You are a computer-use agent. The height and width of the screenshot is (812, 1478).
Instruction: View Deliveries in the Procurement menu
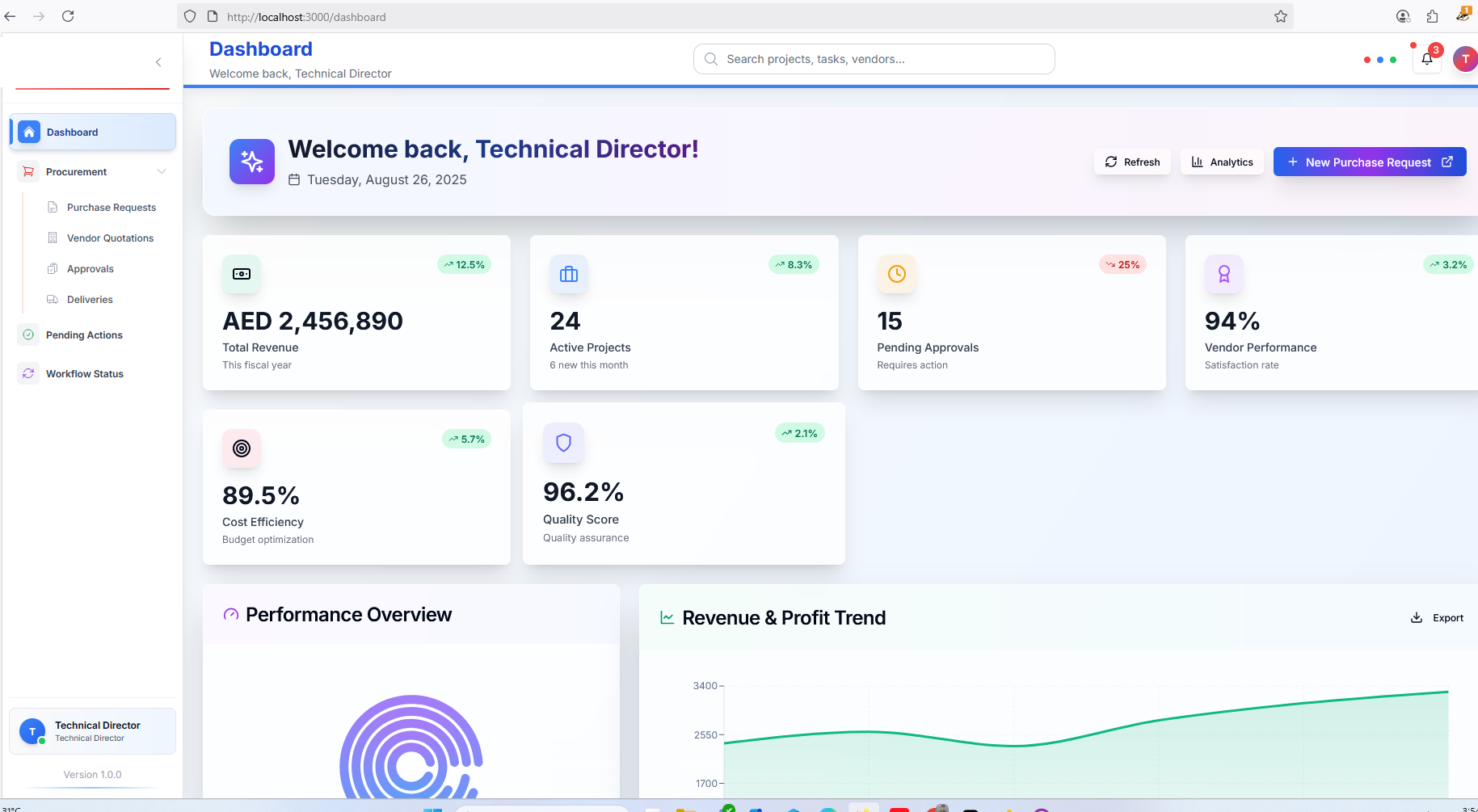point(88,299)
